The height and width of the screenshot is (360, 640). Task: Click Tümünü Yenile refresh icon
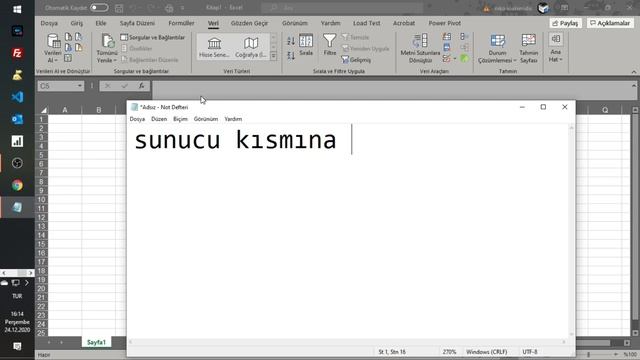107,42
